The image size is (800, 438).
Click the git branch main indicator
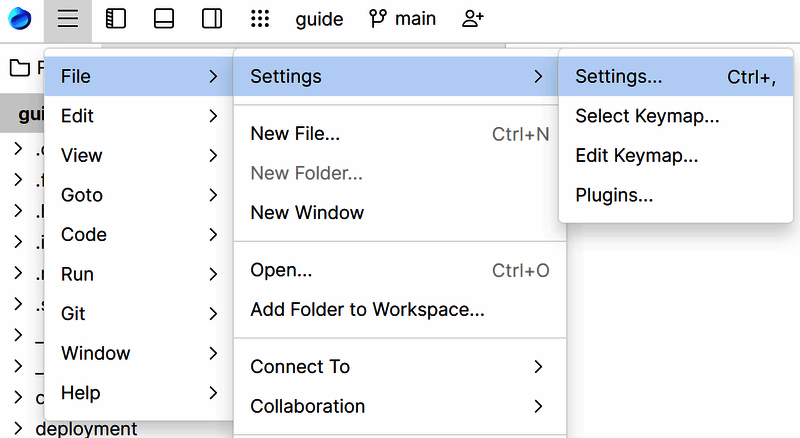tap(402, 19)
